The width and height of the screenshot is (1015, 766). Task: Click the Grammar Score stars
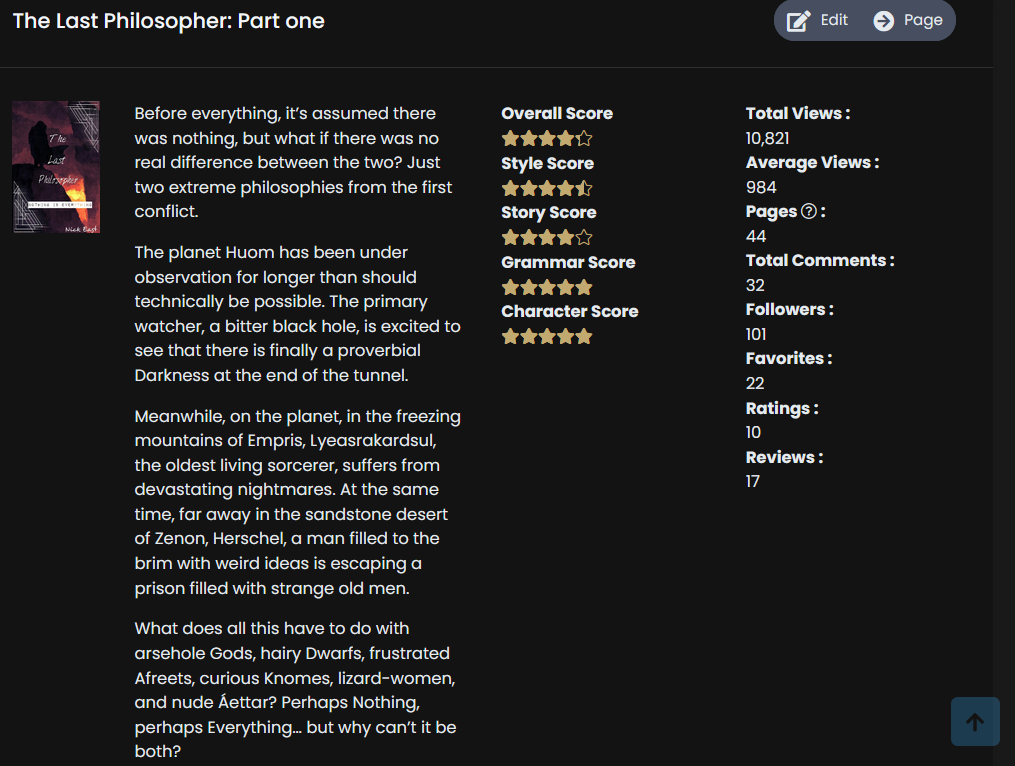tap(547, 287)
